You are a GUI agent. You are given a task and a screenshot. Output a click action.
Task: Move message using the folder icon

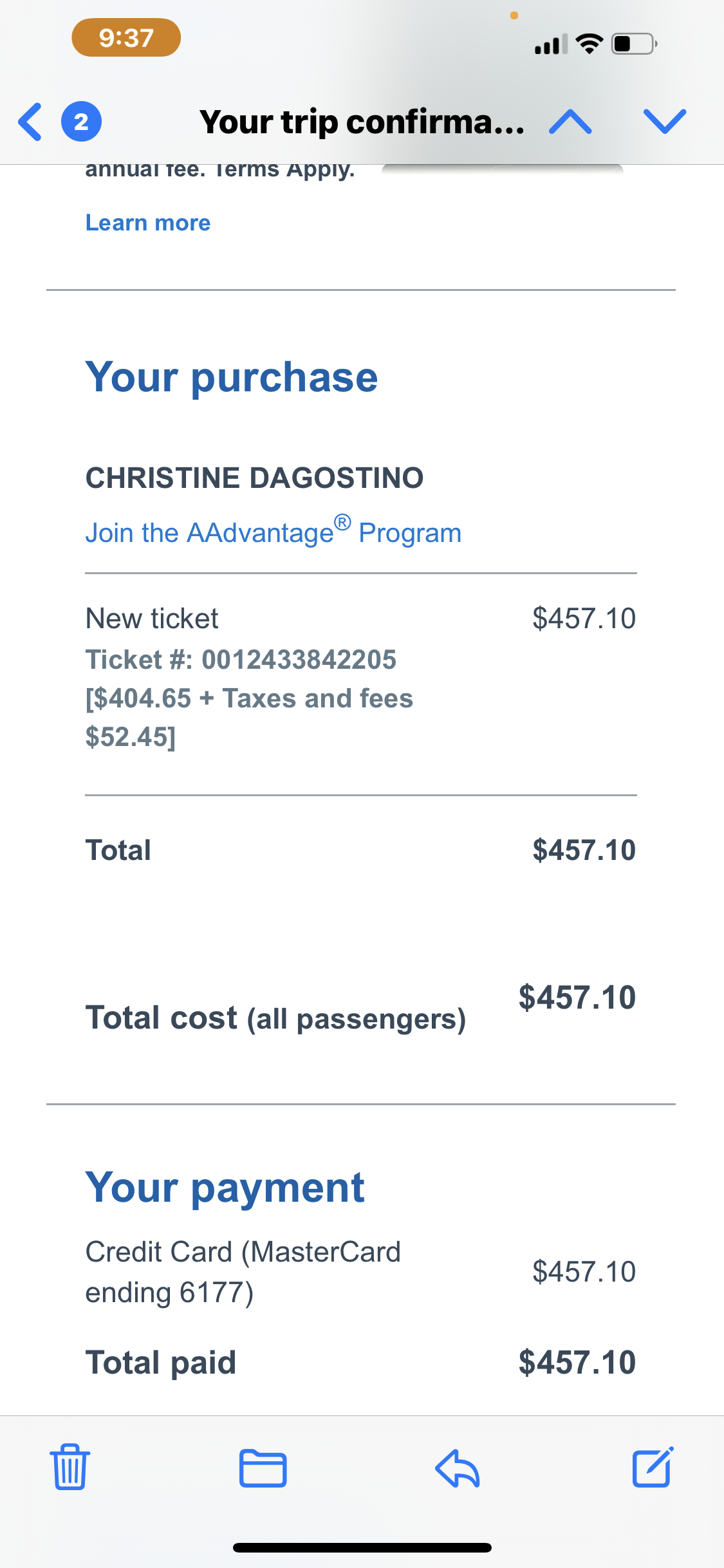[x=263, y=1468]
